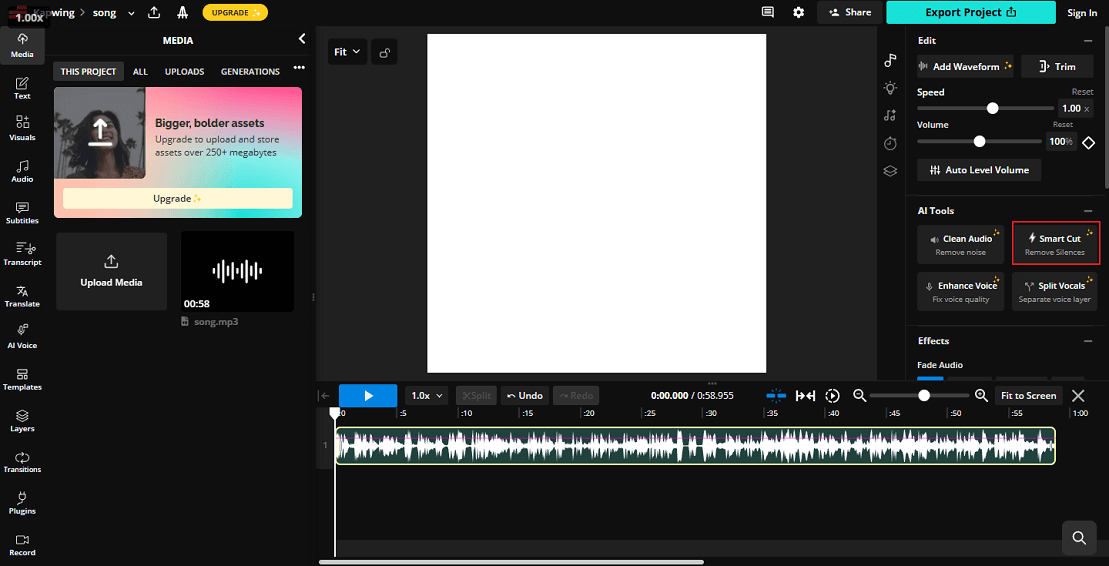Select the lightbulb icon in right strip
The height and width of the screenshot is (566, 1109).
pos(890,88)
